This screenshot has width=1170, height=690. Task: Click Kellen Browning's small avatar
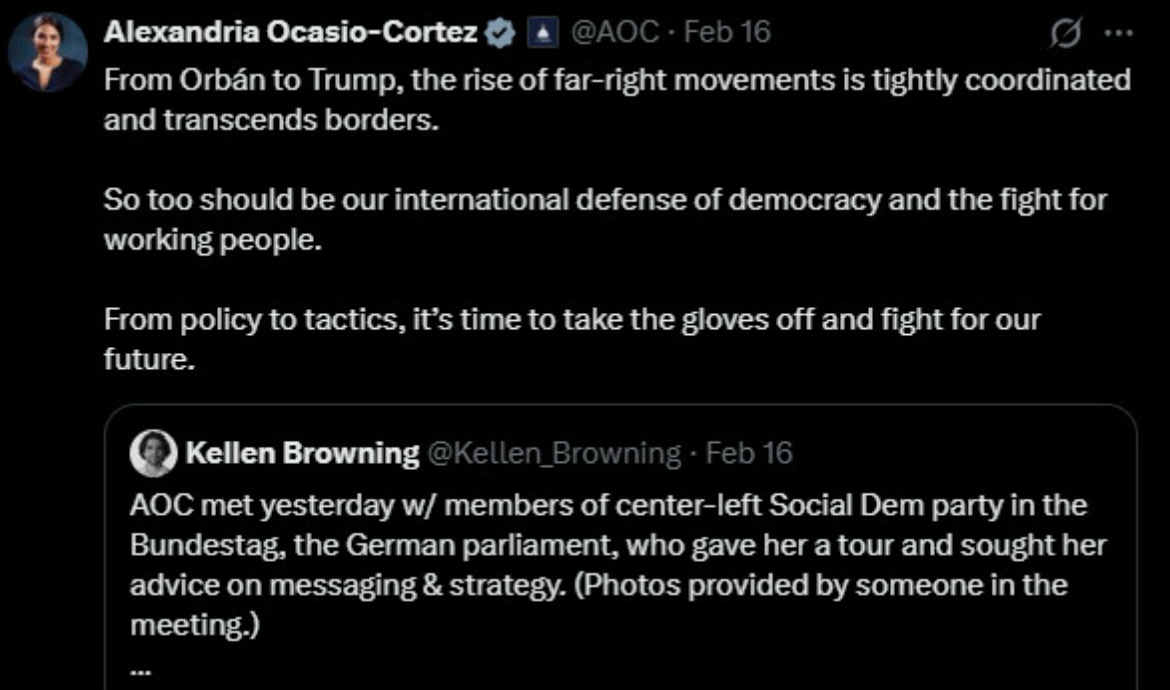pos(154,454)
